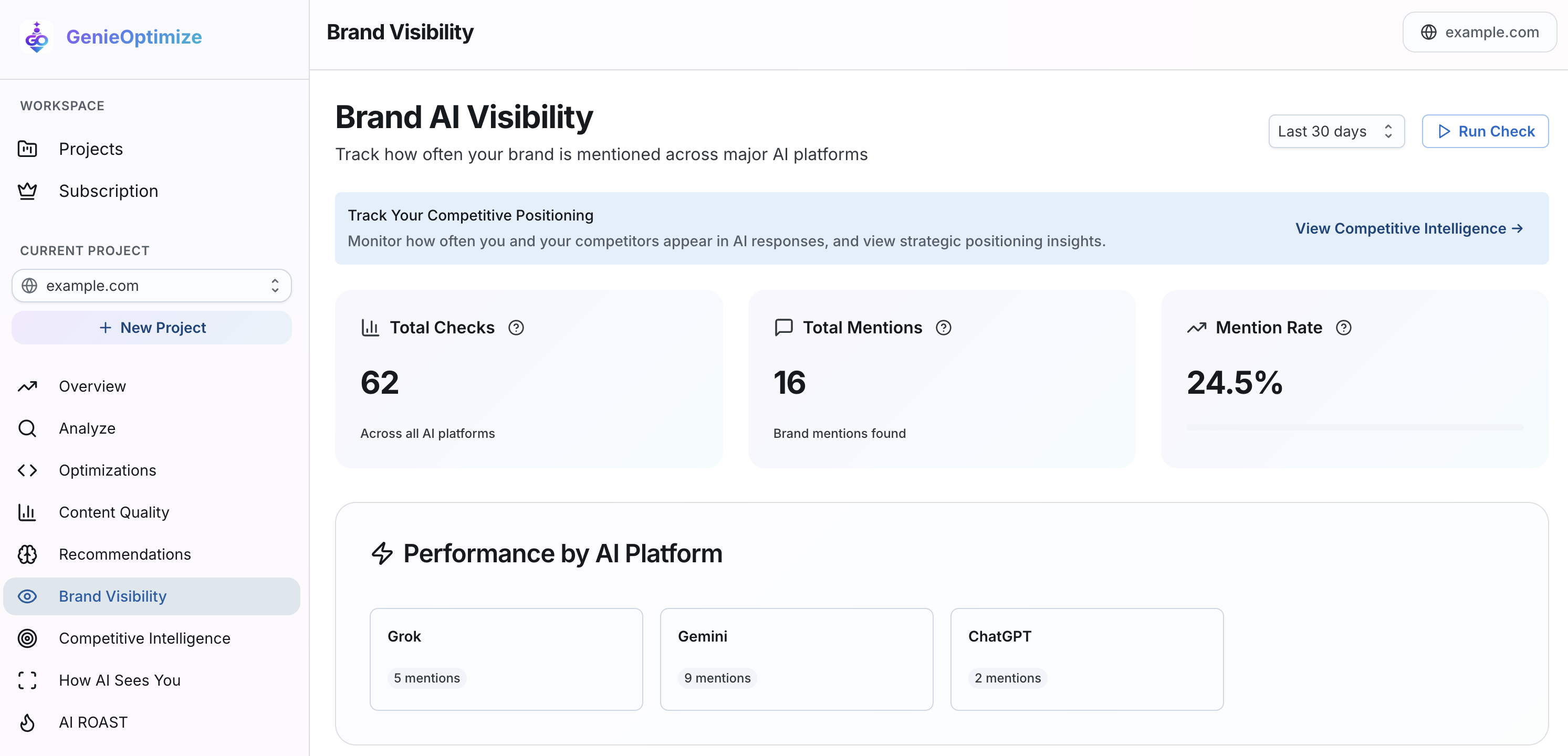Open the Content Quality section
Image resolution: width=1568 pixels, height=756 pixels.
[114, 512]
